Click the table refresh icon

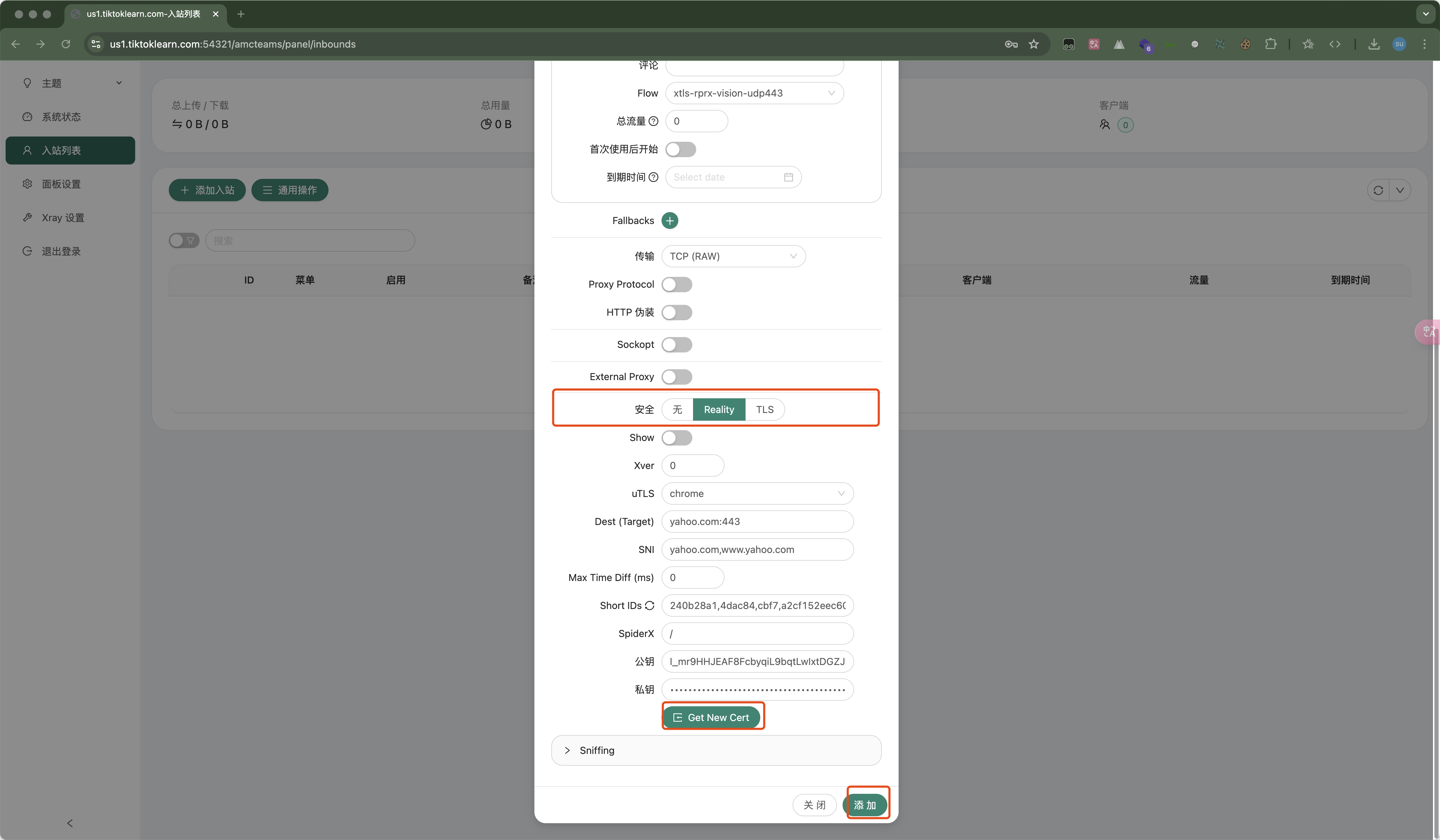(1378, 190)
